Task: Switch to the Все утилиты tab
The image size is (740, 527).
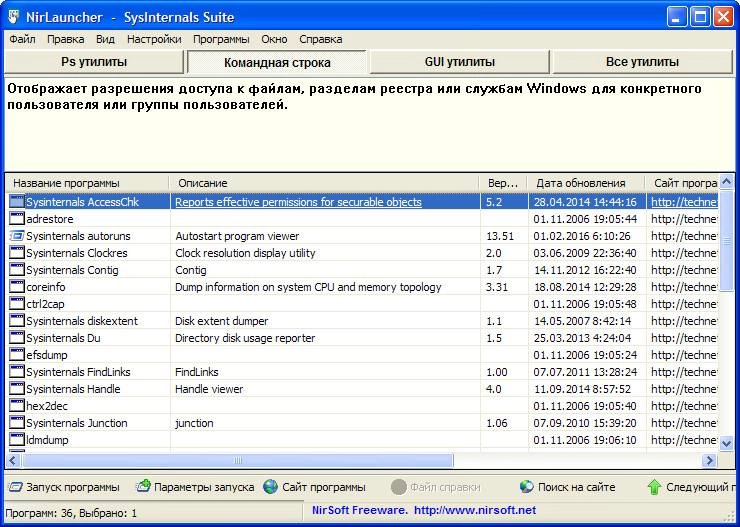Action: coord(642,62)
